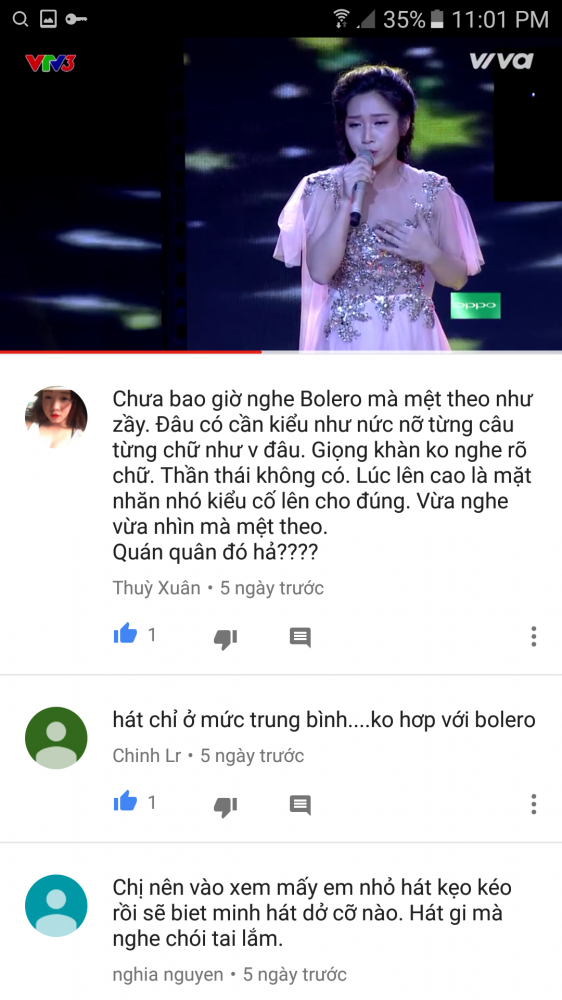The height and width of the screenshot is (1000, 562).
Task: Tap the battery indicator in status bar
Action: pyautogui.click(x=436, y=20)
